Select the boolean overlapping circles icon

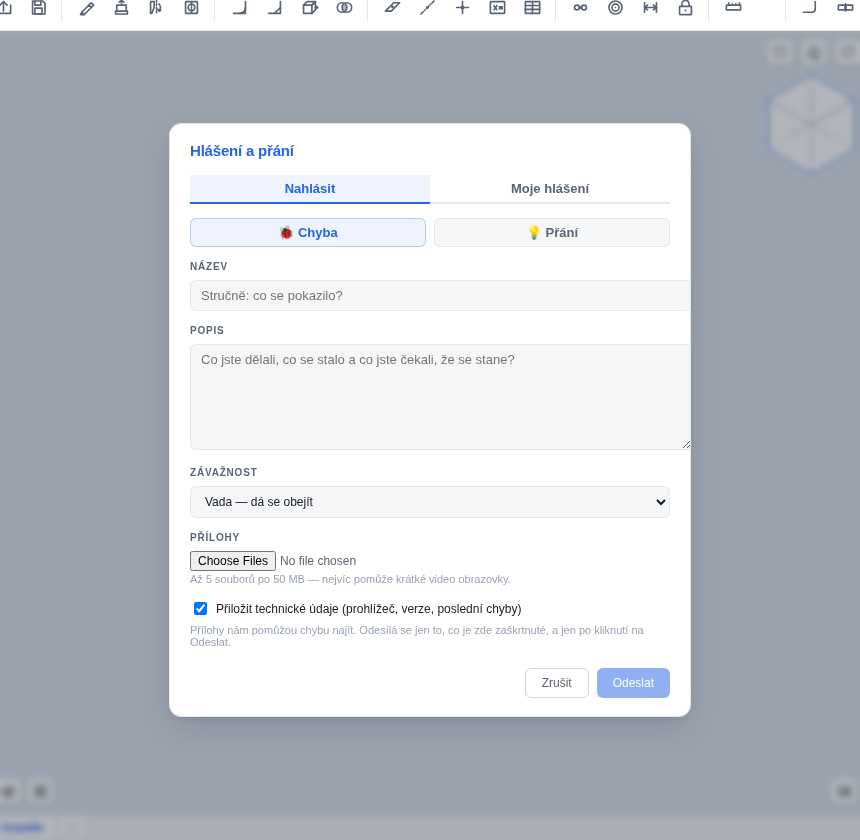coord(344,8)
